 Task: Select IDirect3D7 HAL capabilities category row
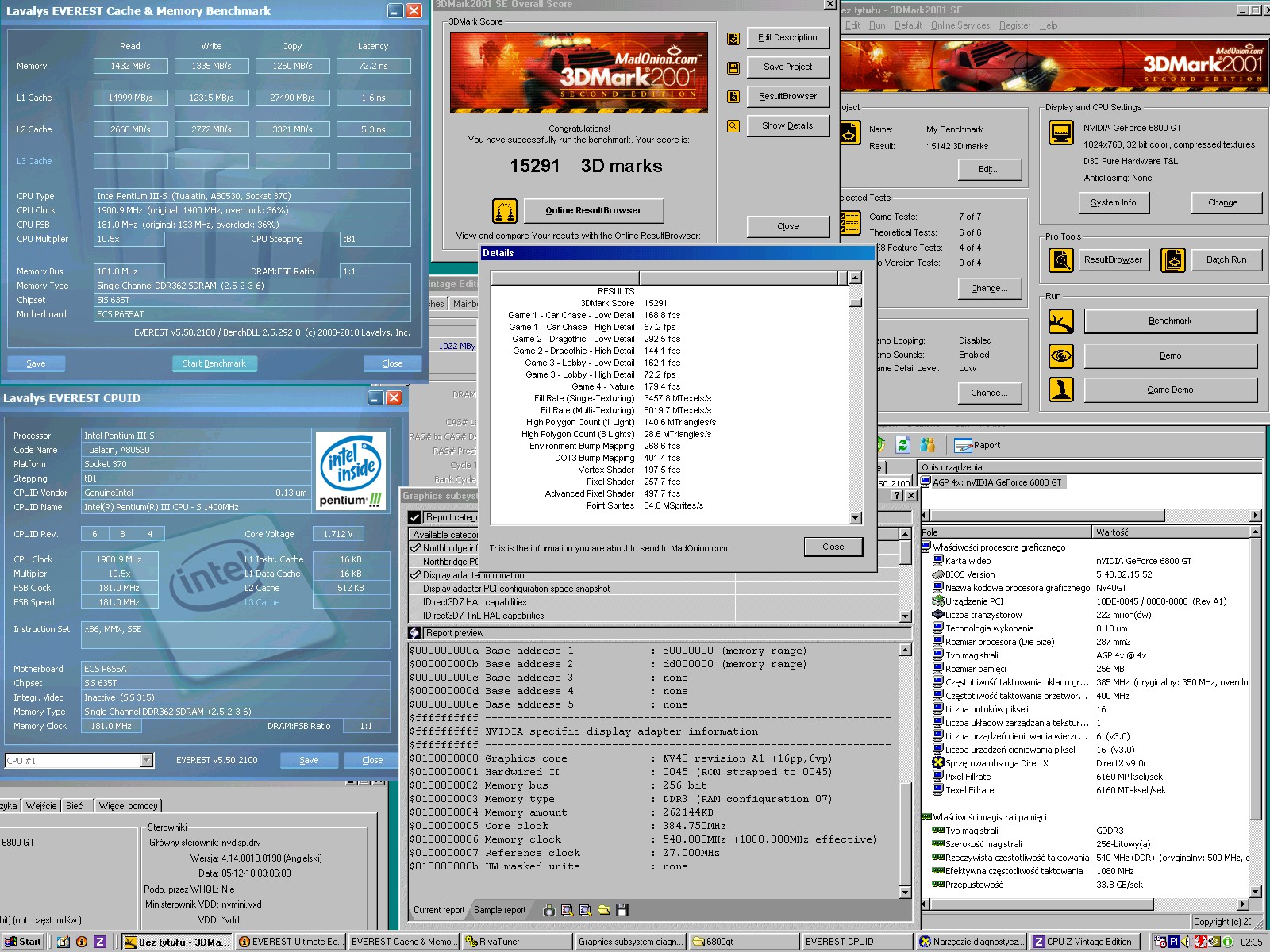coord(653,602)
